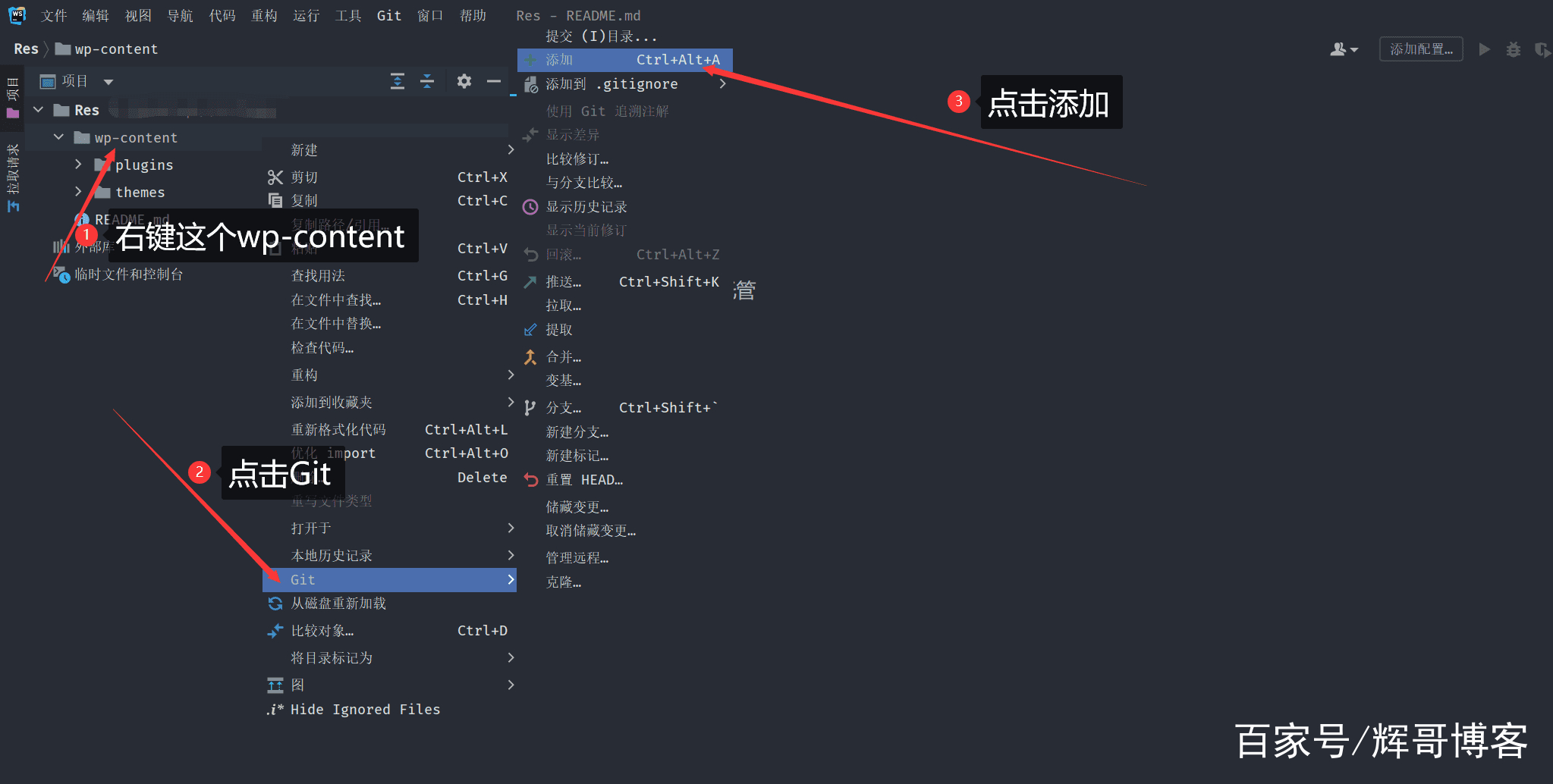The image size is (1553, 784).
Task: Select 显示历史记录 in Git submenu
Action: [586, 207]
